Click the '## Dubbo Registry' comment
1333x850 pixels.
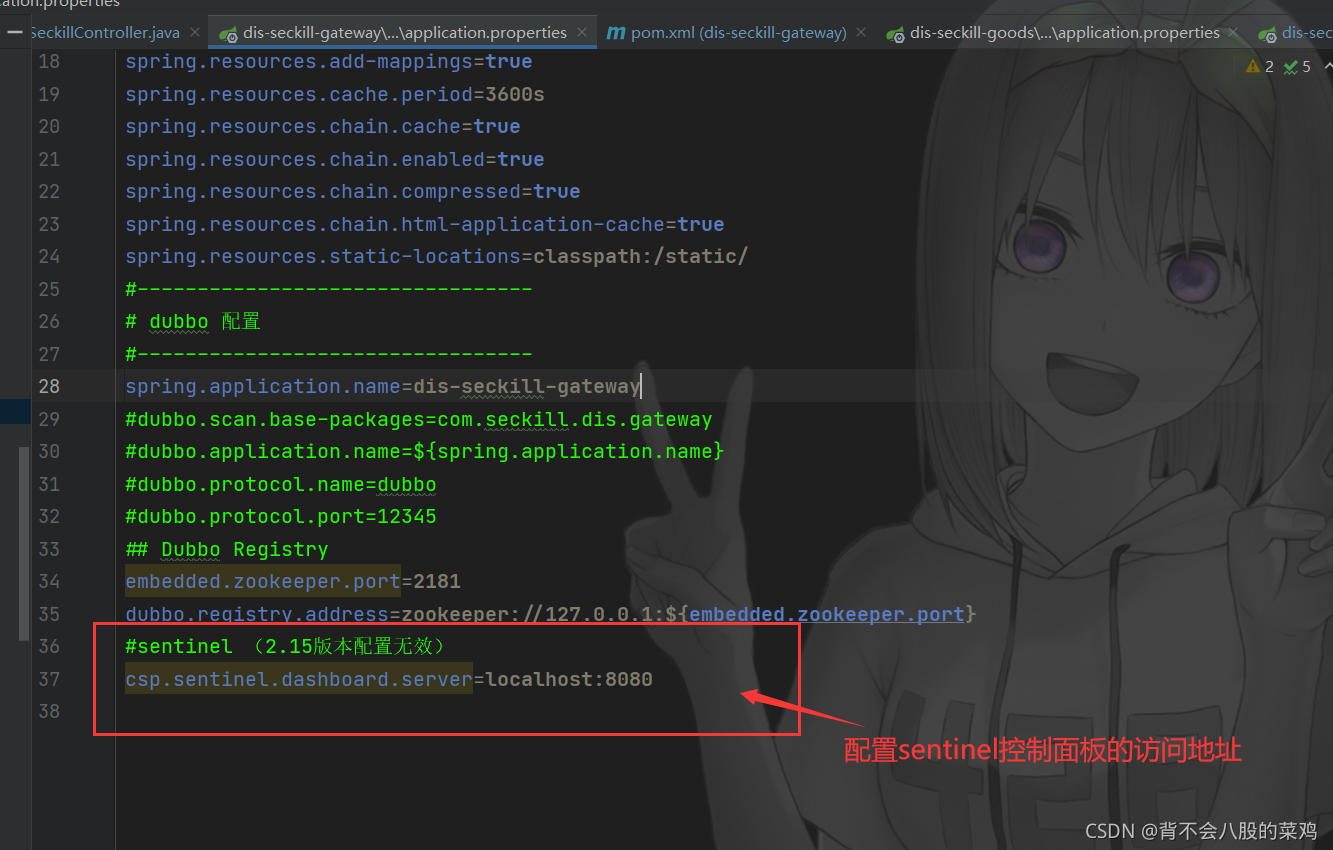[227, 549]
